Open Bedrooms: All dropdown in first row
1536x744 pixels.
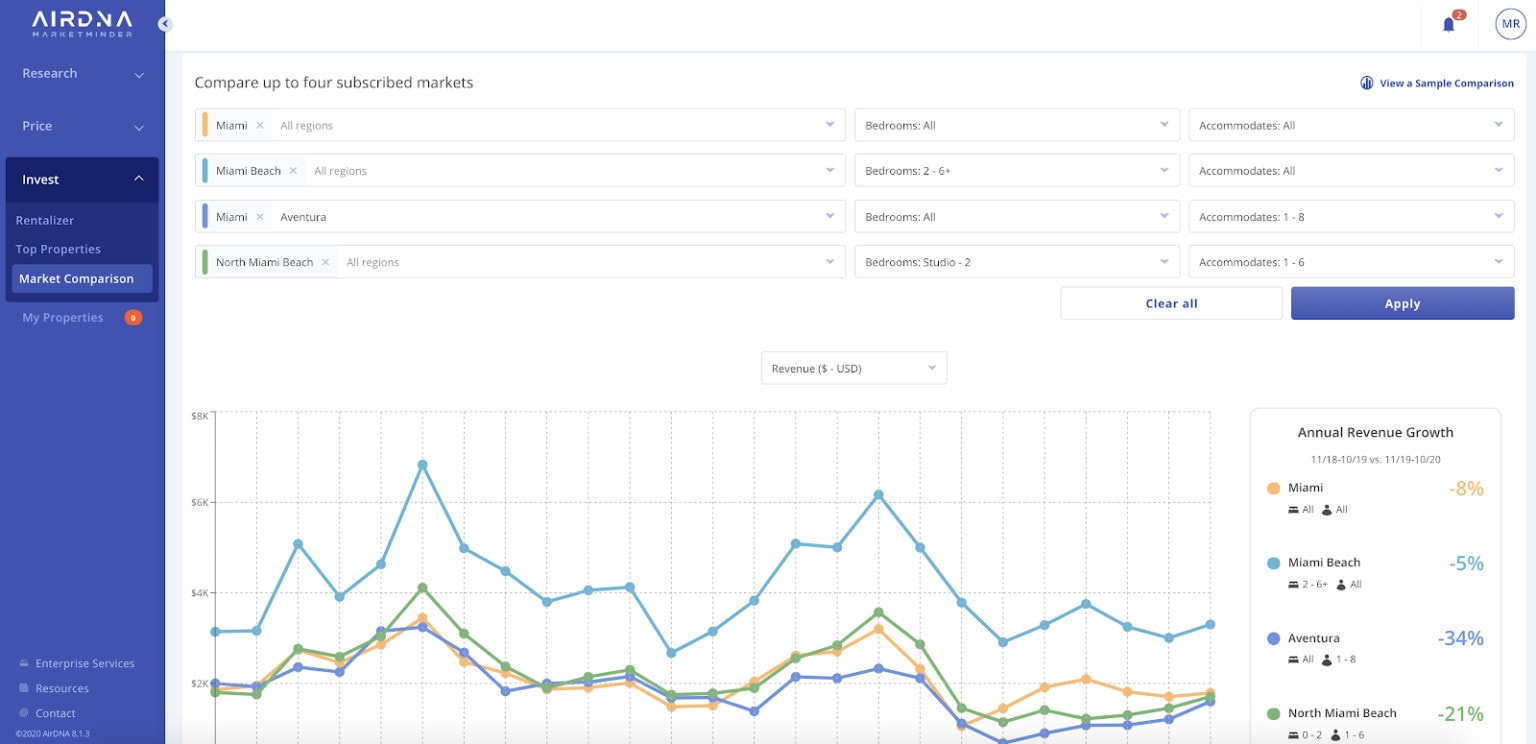(1017, 125)
